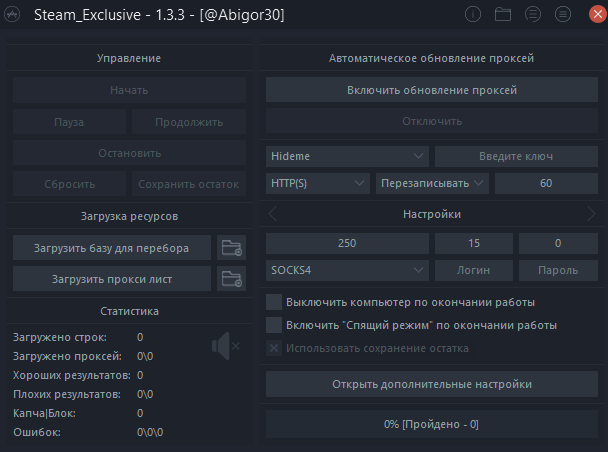Click Открыть дополнительные настройки button

coord(432,384)
